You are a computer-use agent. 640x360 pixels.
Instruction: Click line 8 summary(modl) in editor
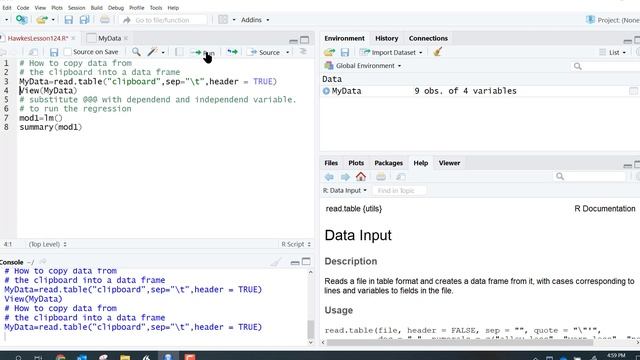(x=51, y=127)
